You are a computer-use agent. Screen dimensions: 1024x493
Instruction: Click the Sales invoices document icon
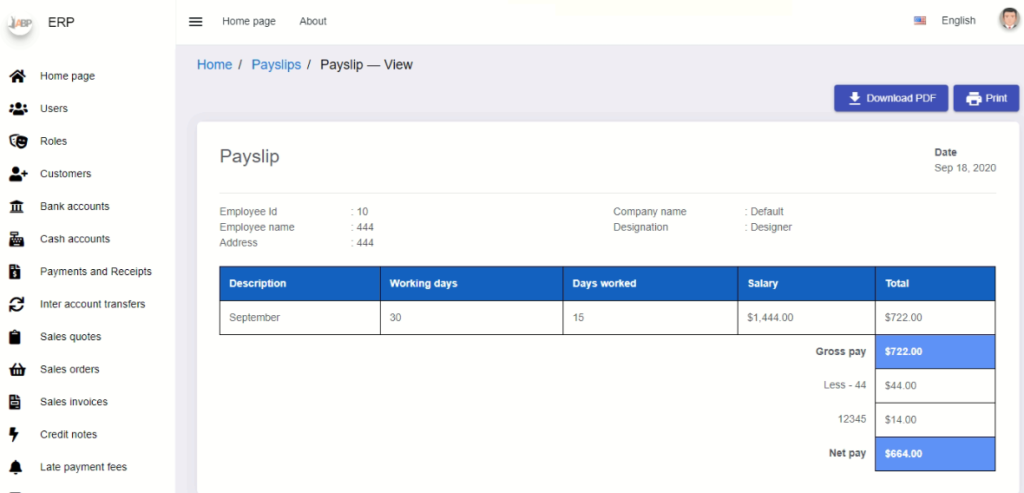click(x=16, y=402)
